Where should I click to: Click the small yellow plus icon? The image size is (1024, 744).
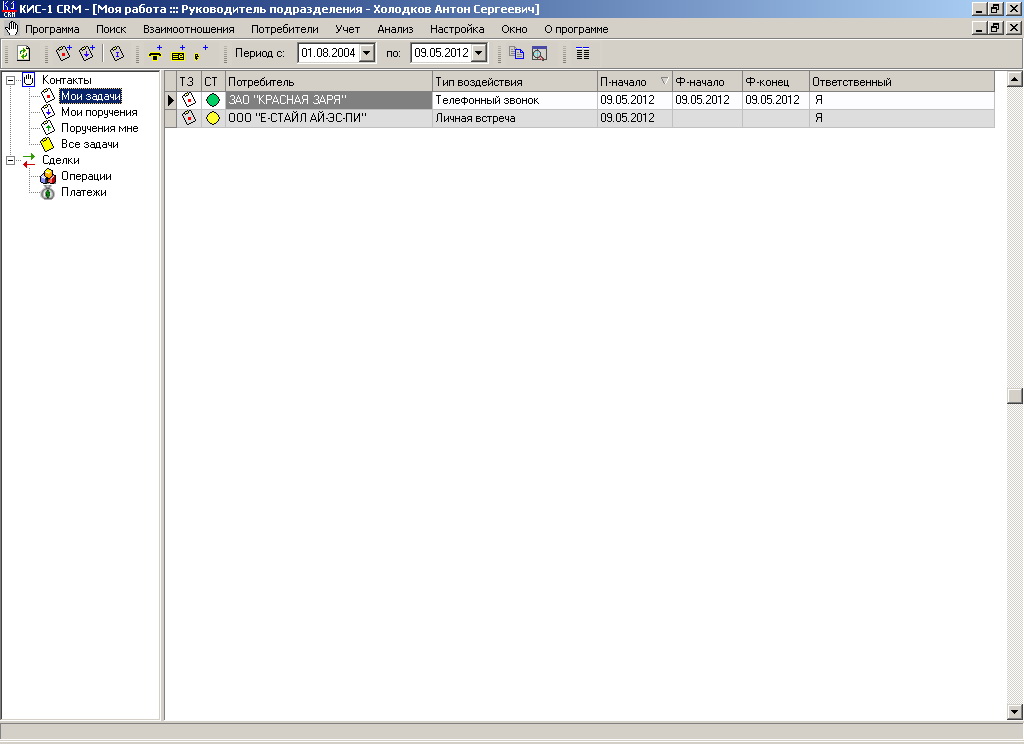(200, 54)
